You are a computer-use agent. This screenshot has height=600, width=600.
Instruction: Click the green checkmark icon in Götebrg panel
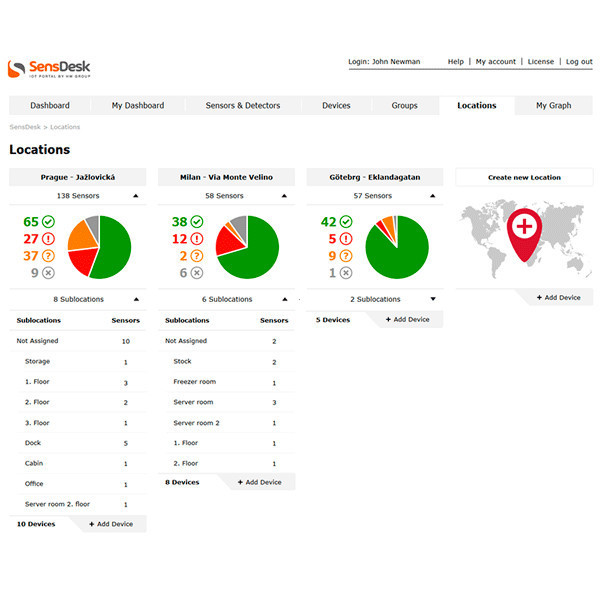(x=346, y=222)
